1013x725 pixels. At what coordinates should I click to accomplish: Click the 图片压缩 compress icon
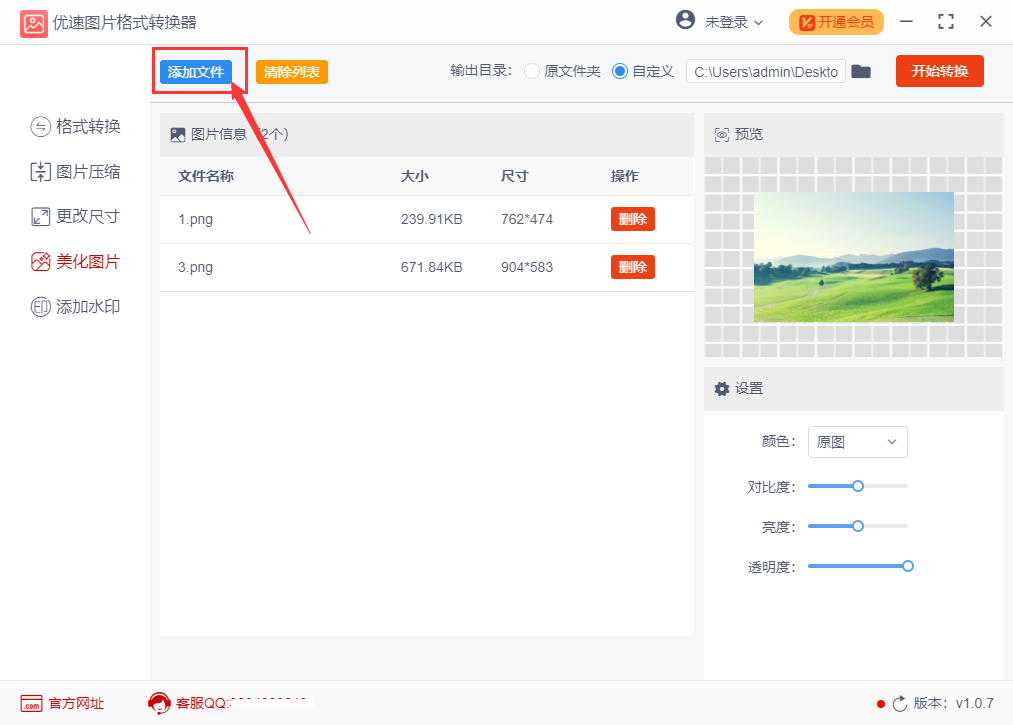[40, 172]
